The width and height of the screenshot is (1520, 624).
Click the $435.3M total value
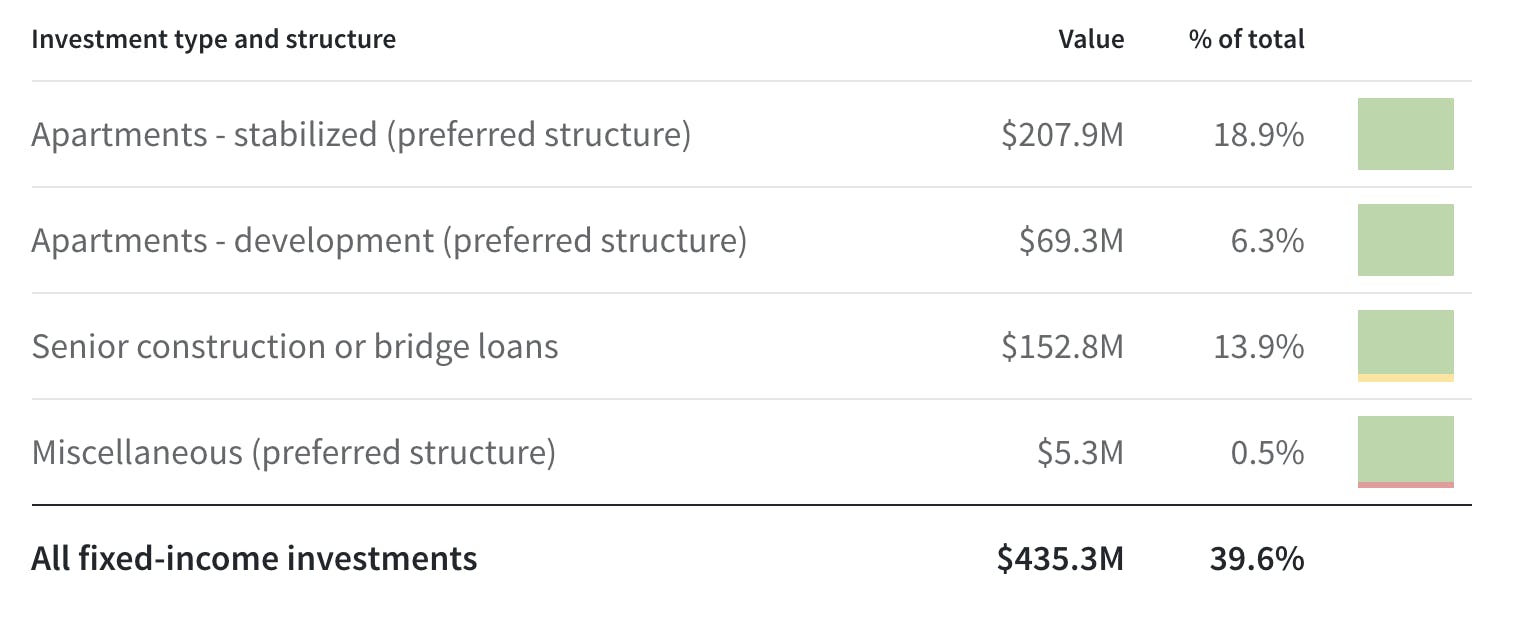click(x=1060, y=558)
